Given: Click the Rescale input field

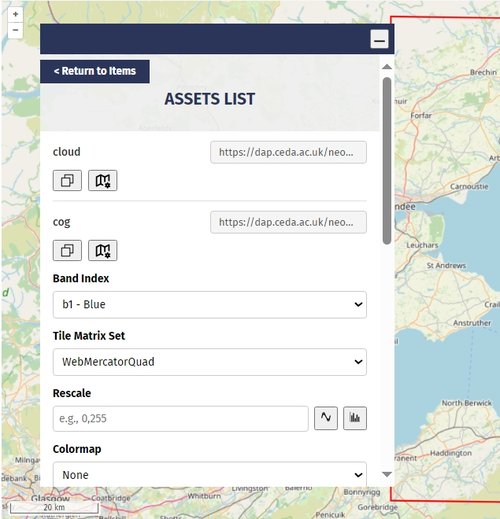Looking at the screenshot, I should coord(180,418).
